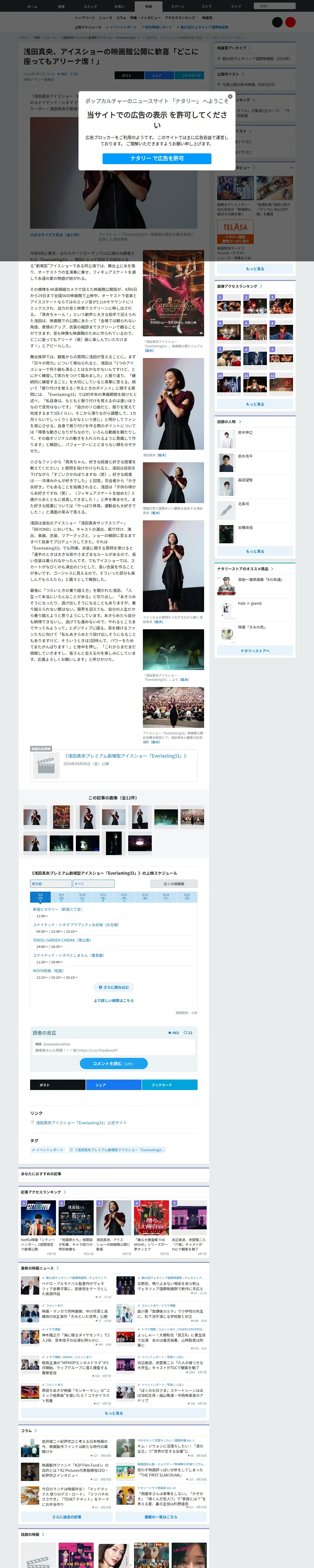
Task: Switch to ステージ tab in top navigation
Action: click(177, 6)
